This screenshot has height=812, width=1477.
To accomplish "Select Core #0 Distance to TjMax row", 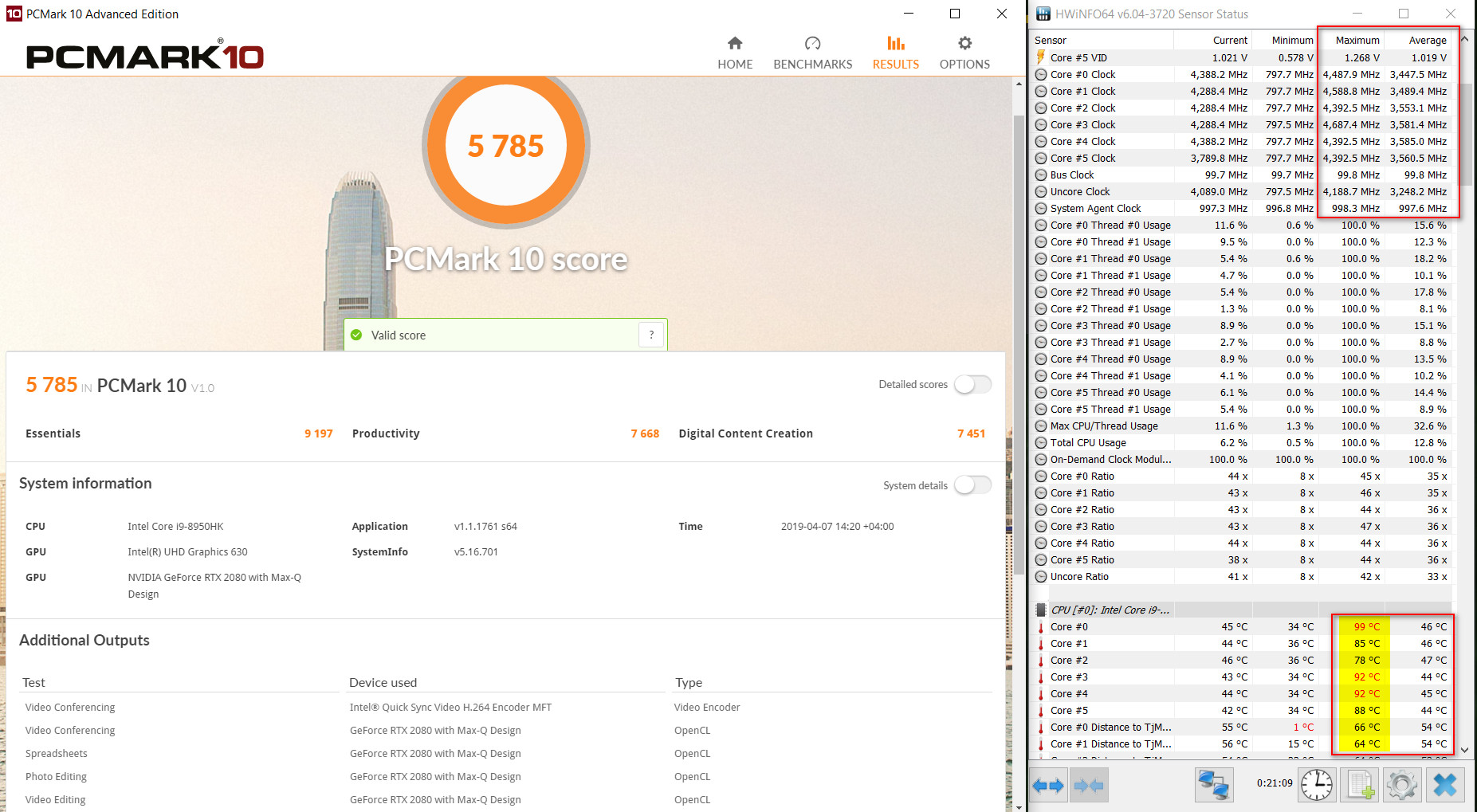I will 1242,727.
